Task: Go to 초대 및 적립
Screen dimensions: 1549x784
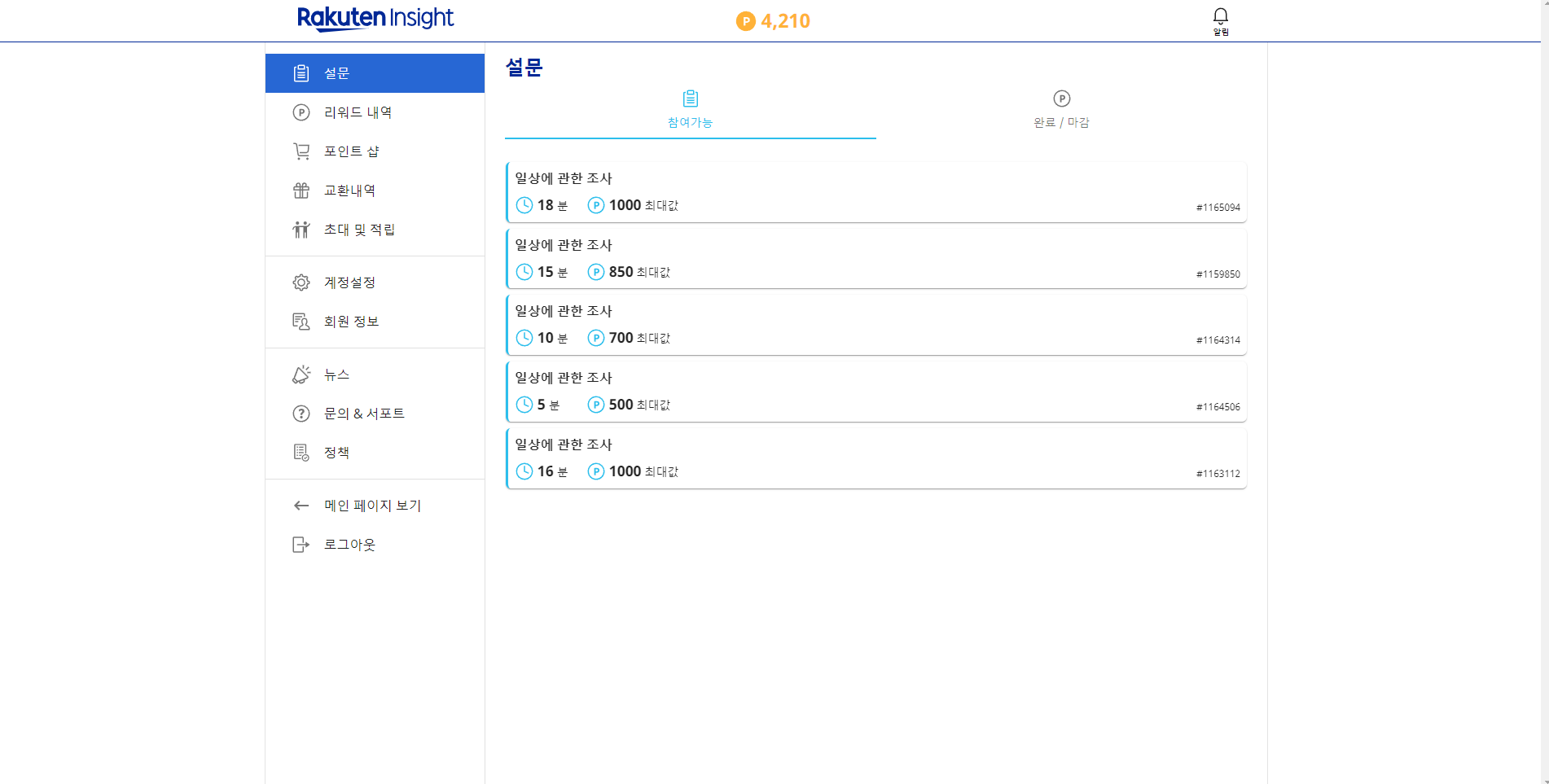Action: pyautogui.click(x=375, y=230)
